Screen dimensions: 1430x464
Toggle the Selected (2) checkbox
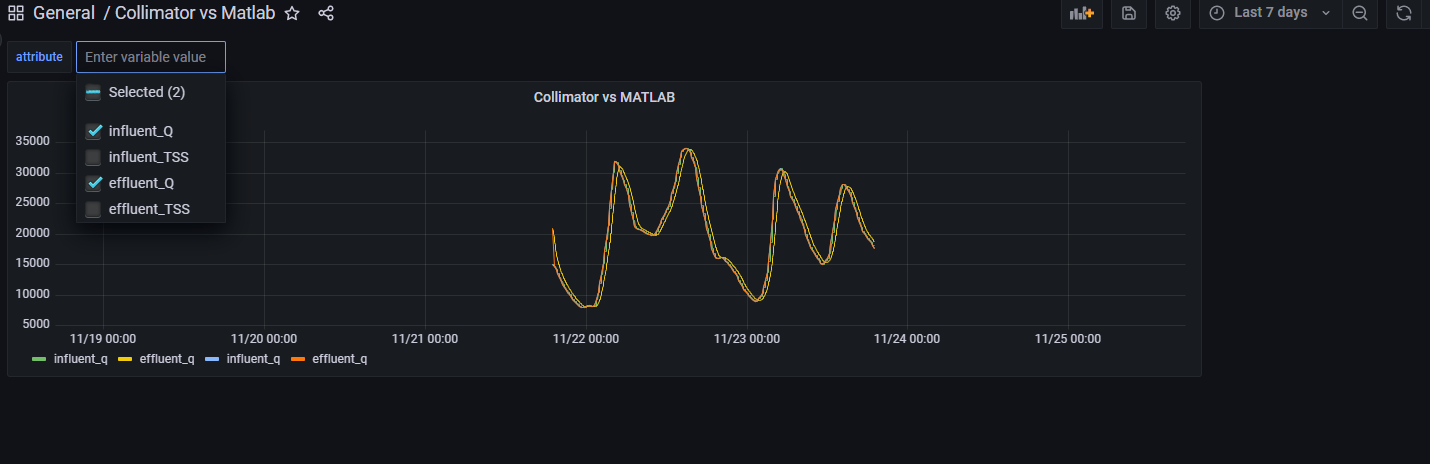pyautogui.click(x=93, y=92)
